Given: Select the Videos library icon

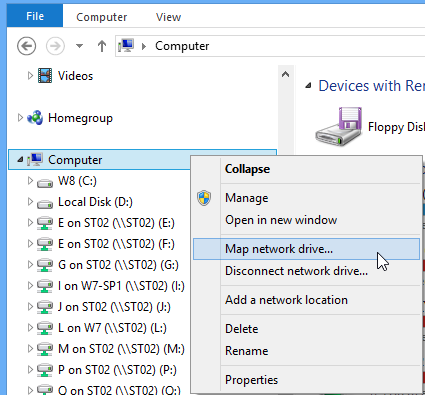Looking at the screenshot, I should 45,76.
